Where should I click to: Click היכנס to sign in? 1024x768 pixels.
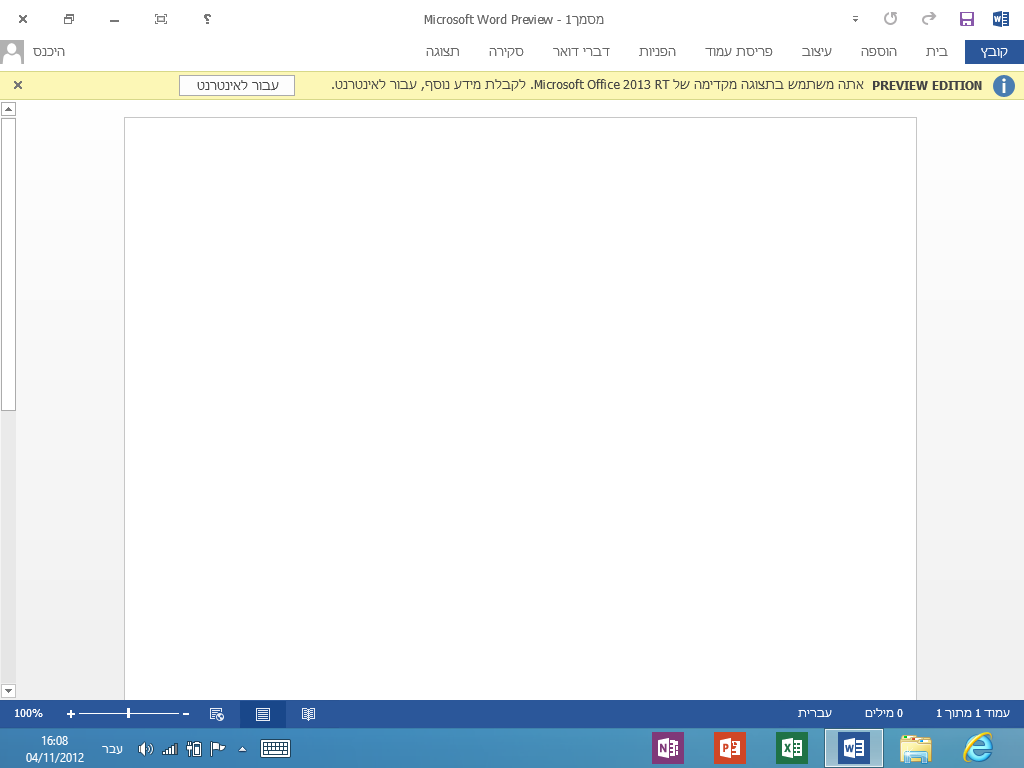[48, 51]
